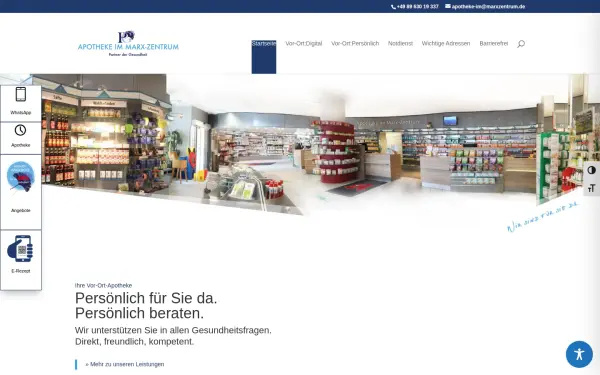Click the envelope email icon
Screen dimensions: 600x375
[x=448, y=6]
